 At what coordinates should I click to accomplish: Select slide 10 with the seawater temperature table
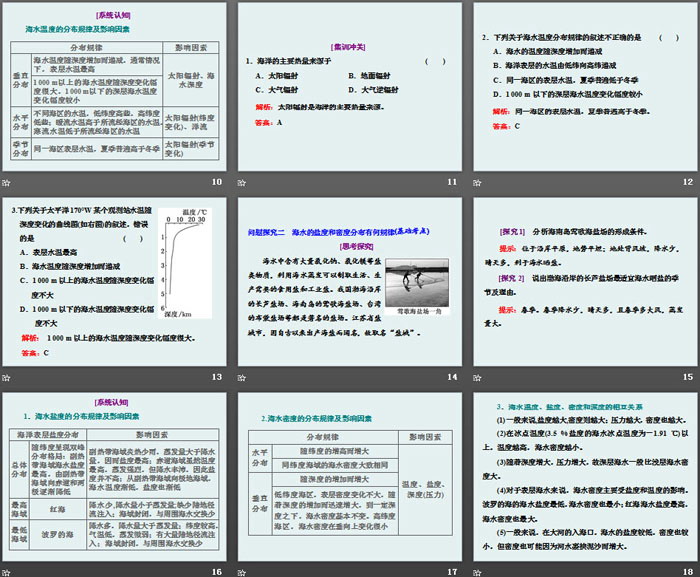[x=115, y=85]
